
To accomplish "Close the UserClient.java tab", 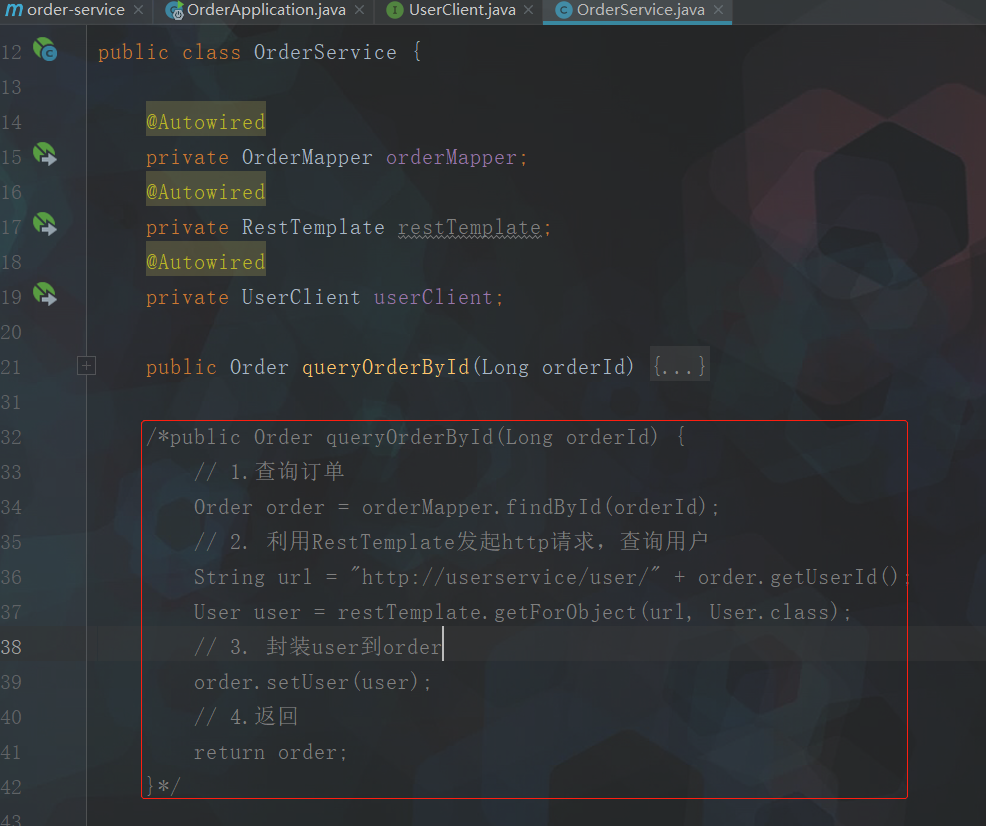I will (528, 10).
